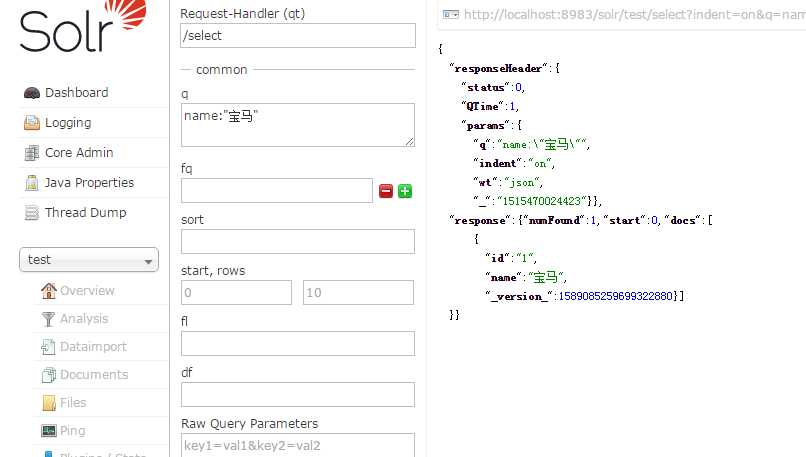The width and height of the screenshot is (806, 457).
Task: Open the Dashboard icon in sidebar
Action: coord(32,93)
